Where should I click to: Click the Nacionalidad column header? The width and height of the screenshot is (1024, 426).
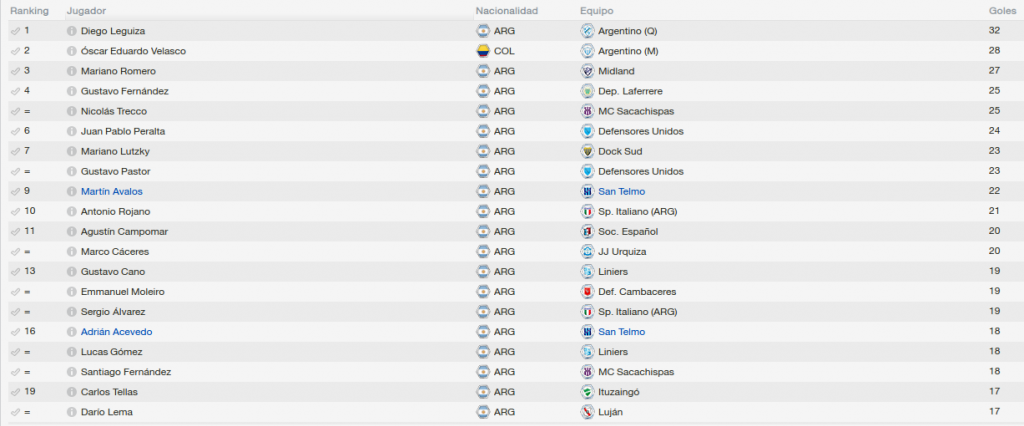click(507, 11)
